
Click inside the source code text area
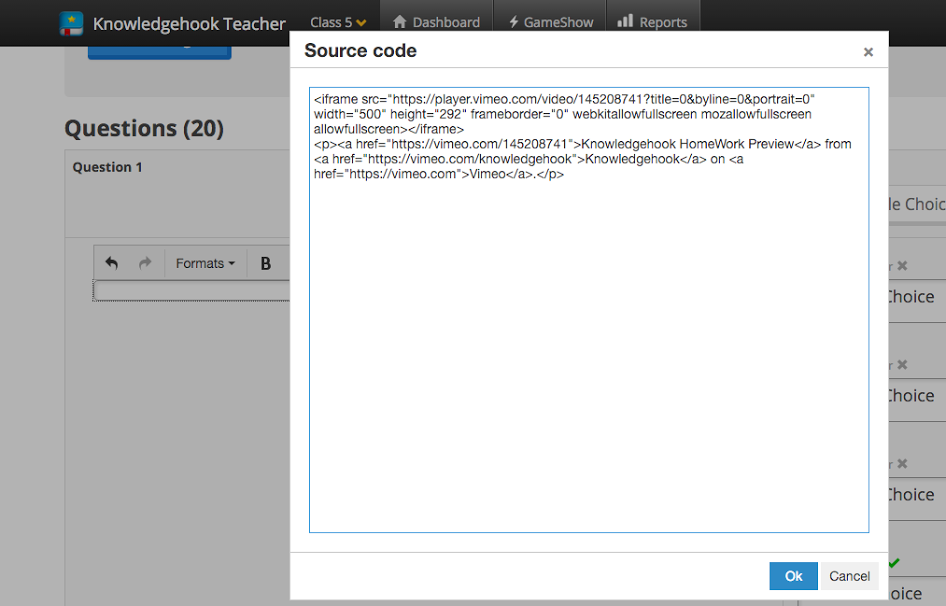tap(589, 310)
